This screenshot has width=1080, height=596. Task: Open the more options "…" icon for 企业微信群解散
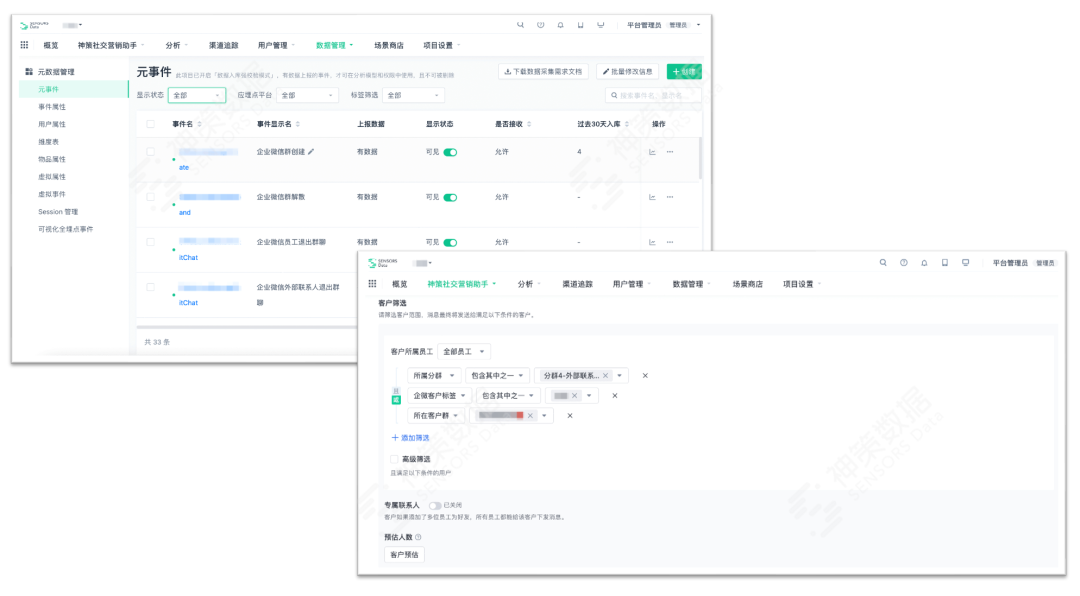tap(670, 196)
